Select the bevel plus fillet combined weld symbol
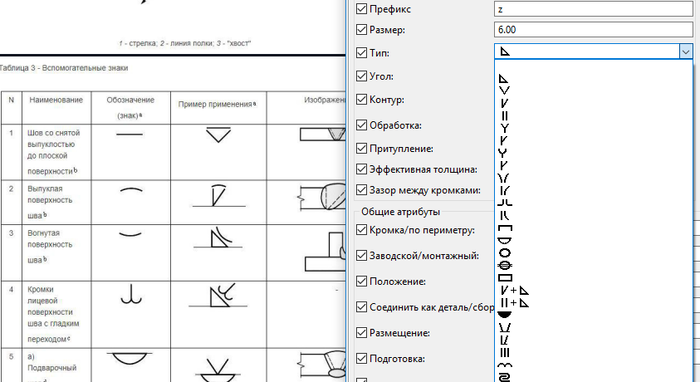700x382 pixels. point(514,291)
